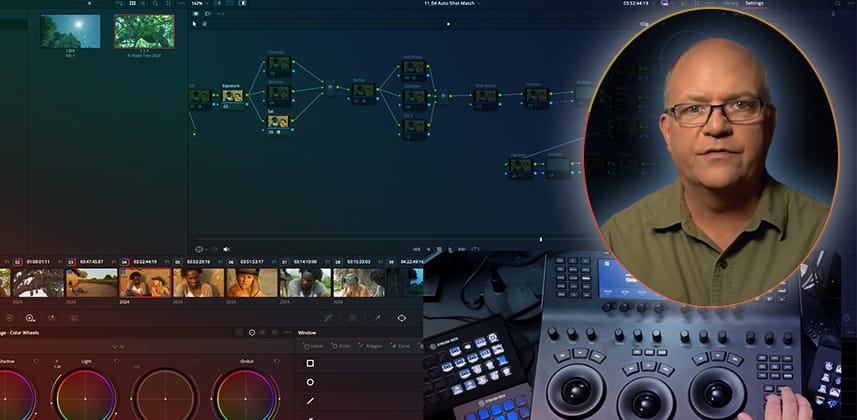Click the play forward button
Viewport: 857px width, 420px height.
tap(451, 249)
